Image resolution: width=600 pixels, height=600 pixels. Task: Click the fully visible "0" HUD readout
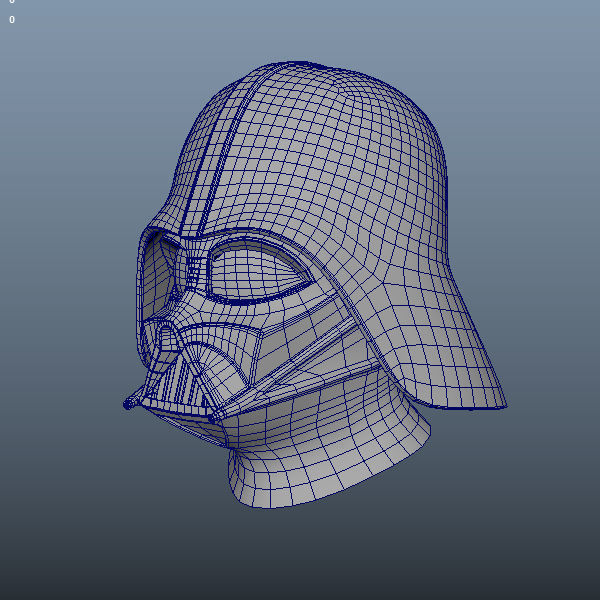(12, 20)
